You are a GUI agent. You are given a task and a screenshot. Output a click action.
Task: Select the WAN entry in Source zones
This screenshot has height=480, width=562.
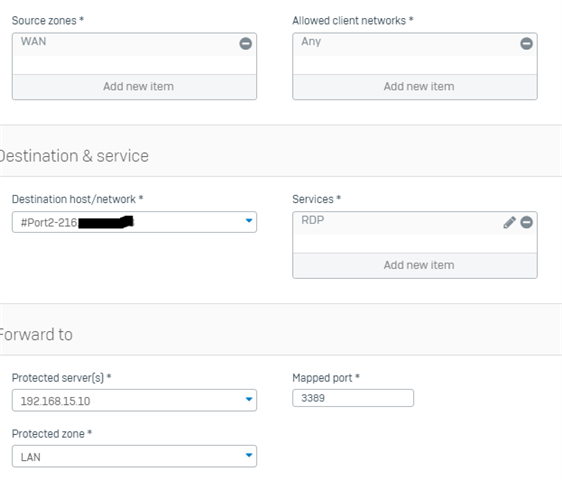click(33, 42)
